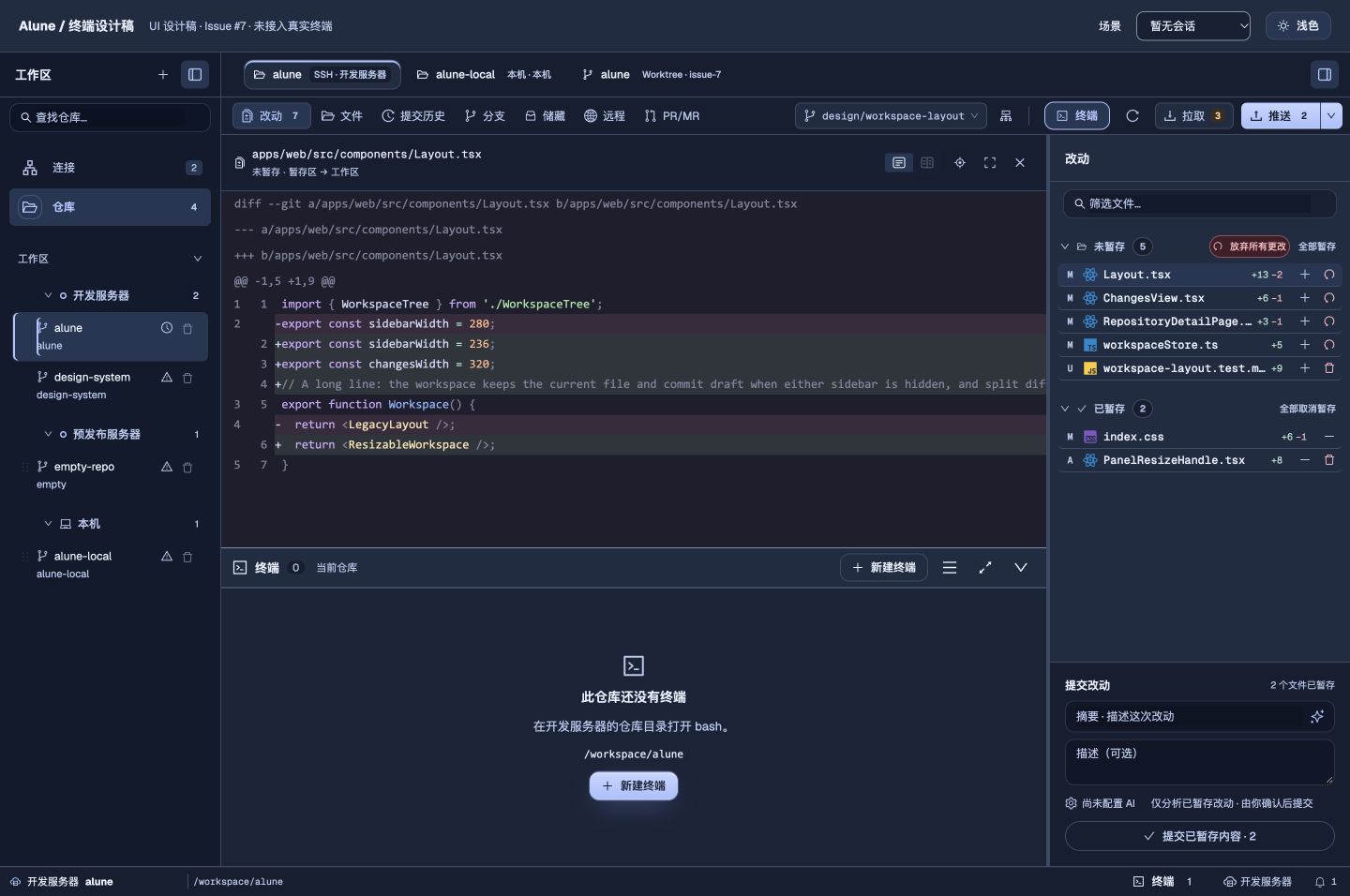The height and width of the screenshot is (896, 1350).
Task: Click the locate target icon in diff header
Action: click(x=960, y=162)
